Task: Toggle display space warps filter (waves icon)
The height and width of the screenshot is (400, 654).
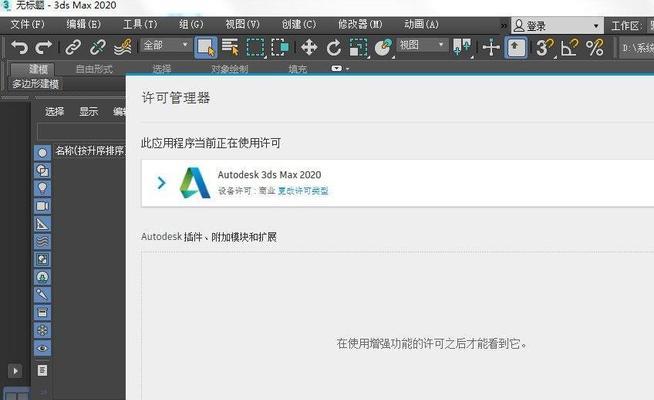Action: point(42,242)
